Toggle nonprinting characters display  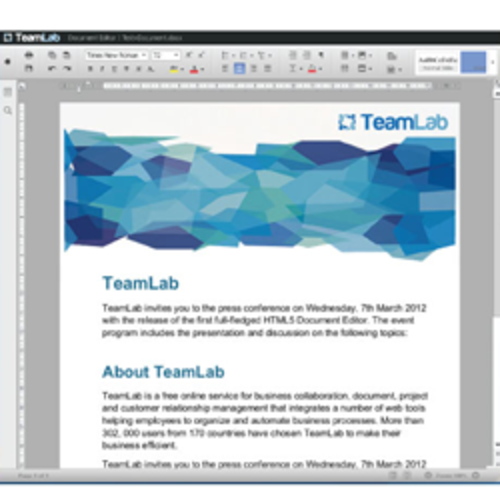click(x=321, y=55)
